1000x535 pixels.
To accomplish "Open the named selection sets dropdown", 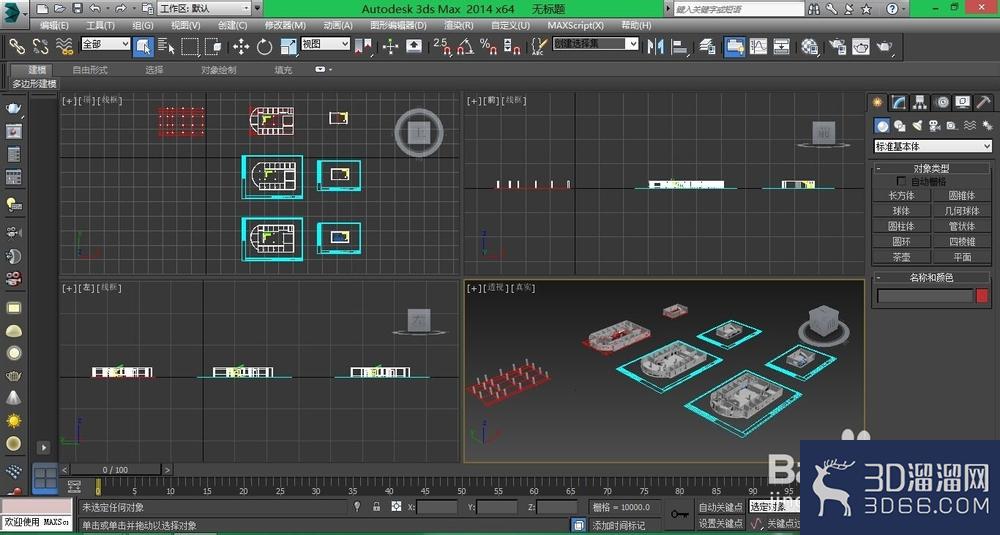I will click(x=595, y=44).
